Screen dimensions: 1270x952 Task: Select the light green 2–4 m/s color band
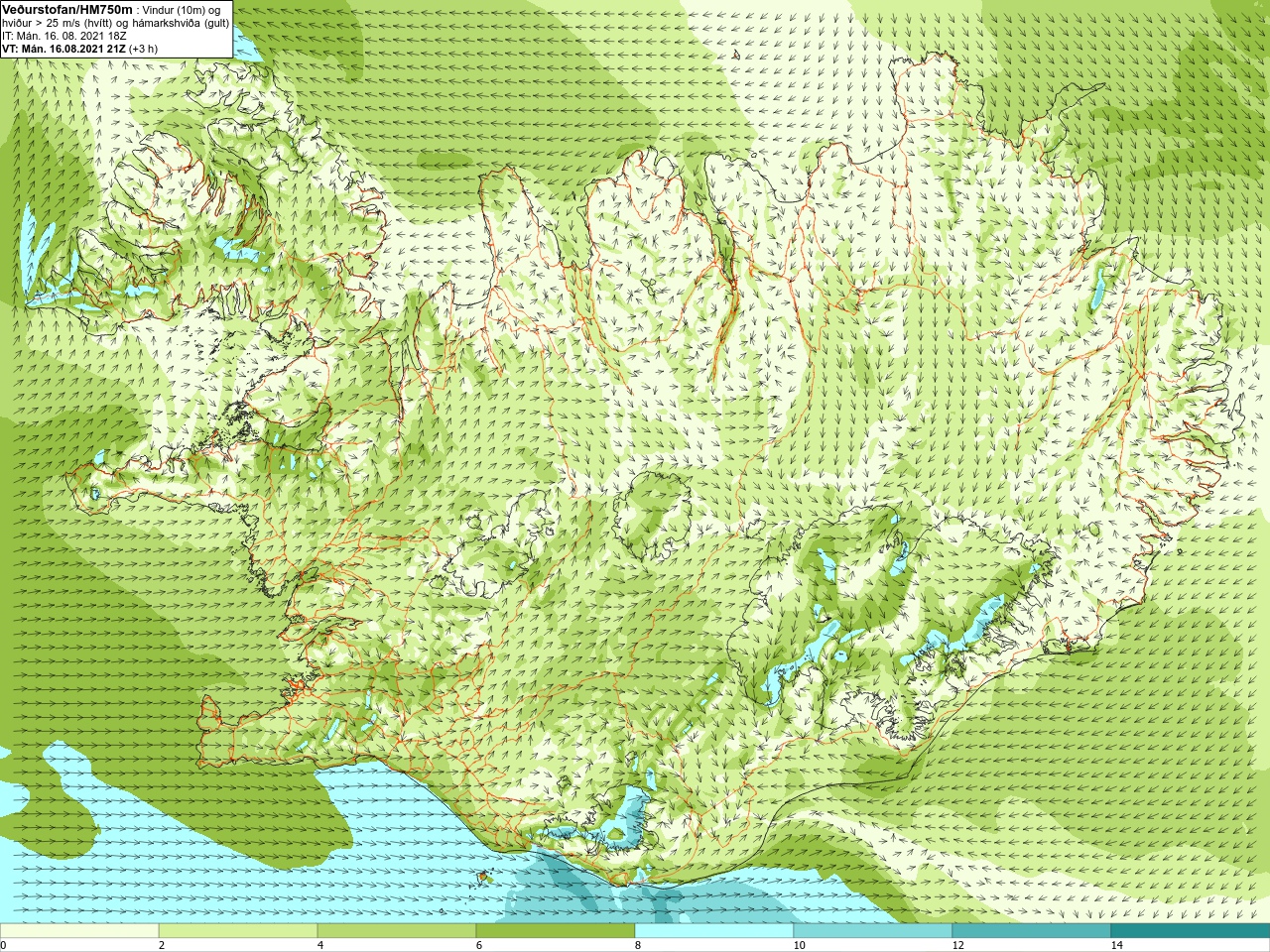tap(238, 931)
